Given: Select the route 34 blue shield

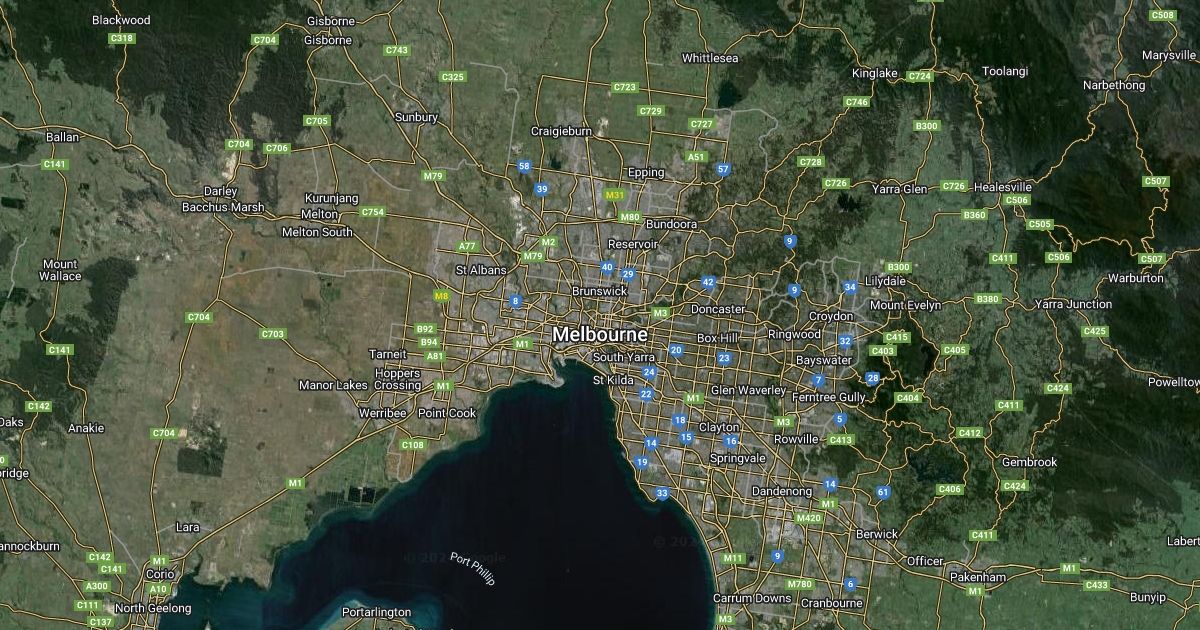Looking at the screenshot, I should [x=850, y=288].
